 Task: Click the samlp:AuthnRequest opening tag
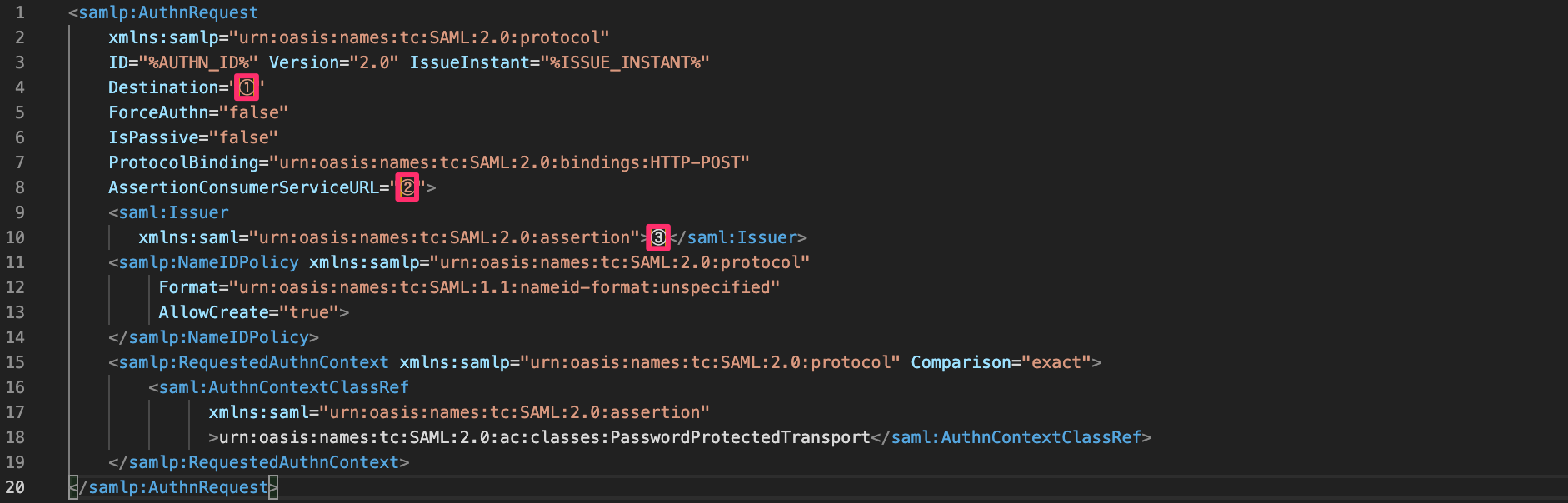(x=163, y=12)
